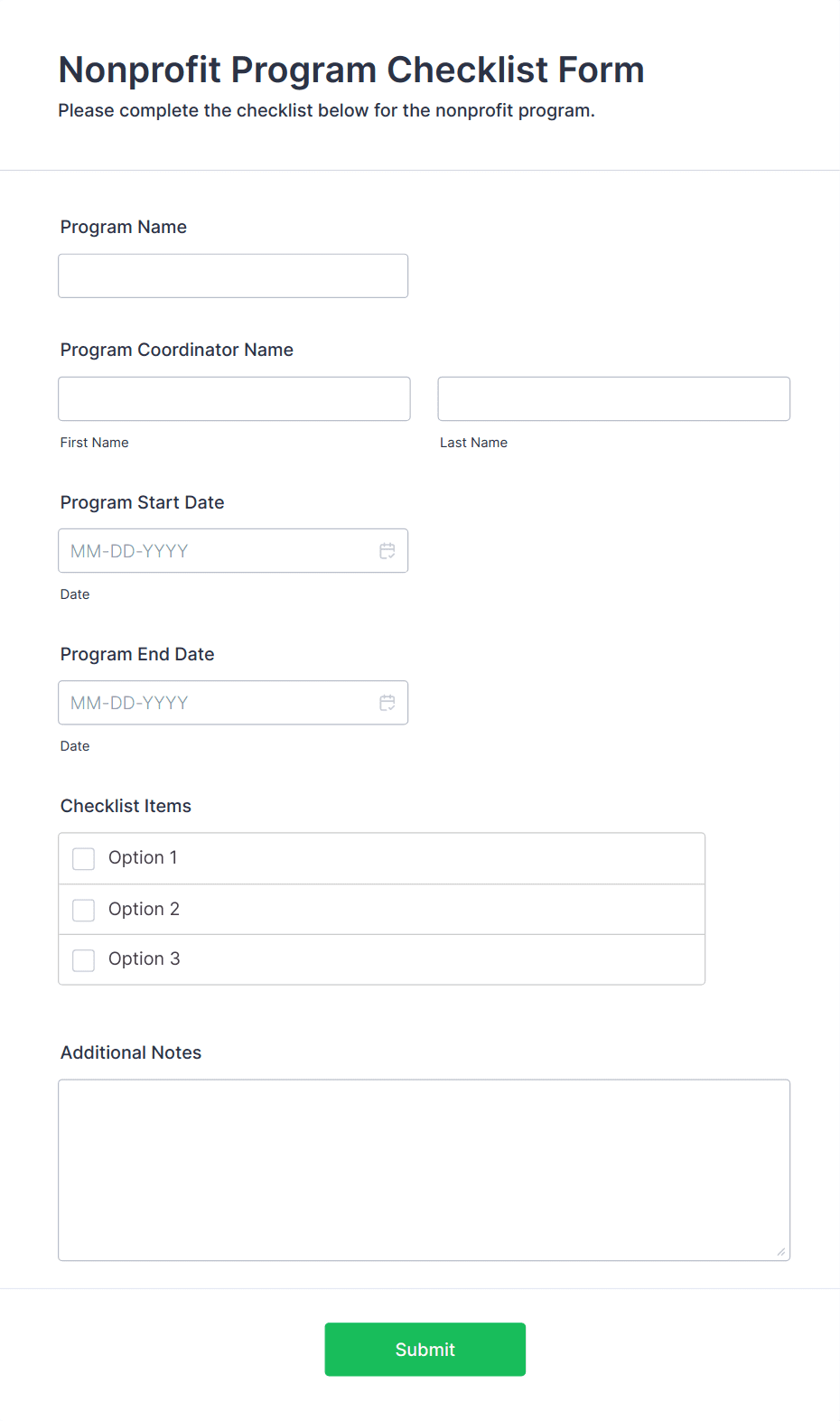The image size is (840, 1421).
Task: Click the "Last Name" sublabel
Action: coord(473,443)
